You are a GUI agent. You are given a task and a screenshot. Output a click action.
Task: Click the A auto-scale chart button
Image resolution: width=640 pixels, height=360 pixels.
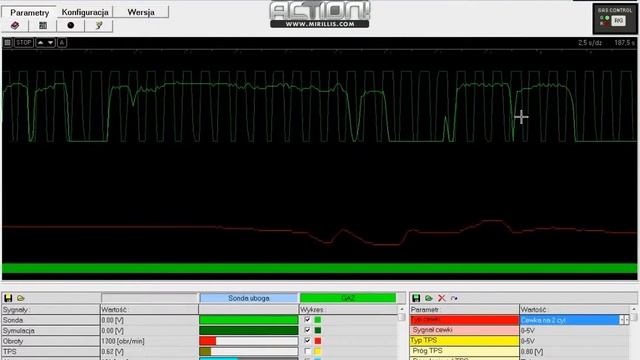[62, 42]
